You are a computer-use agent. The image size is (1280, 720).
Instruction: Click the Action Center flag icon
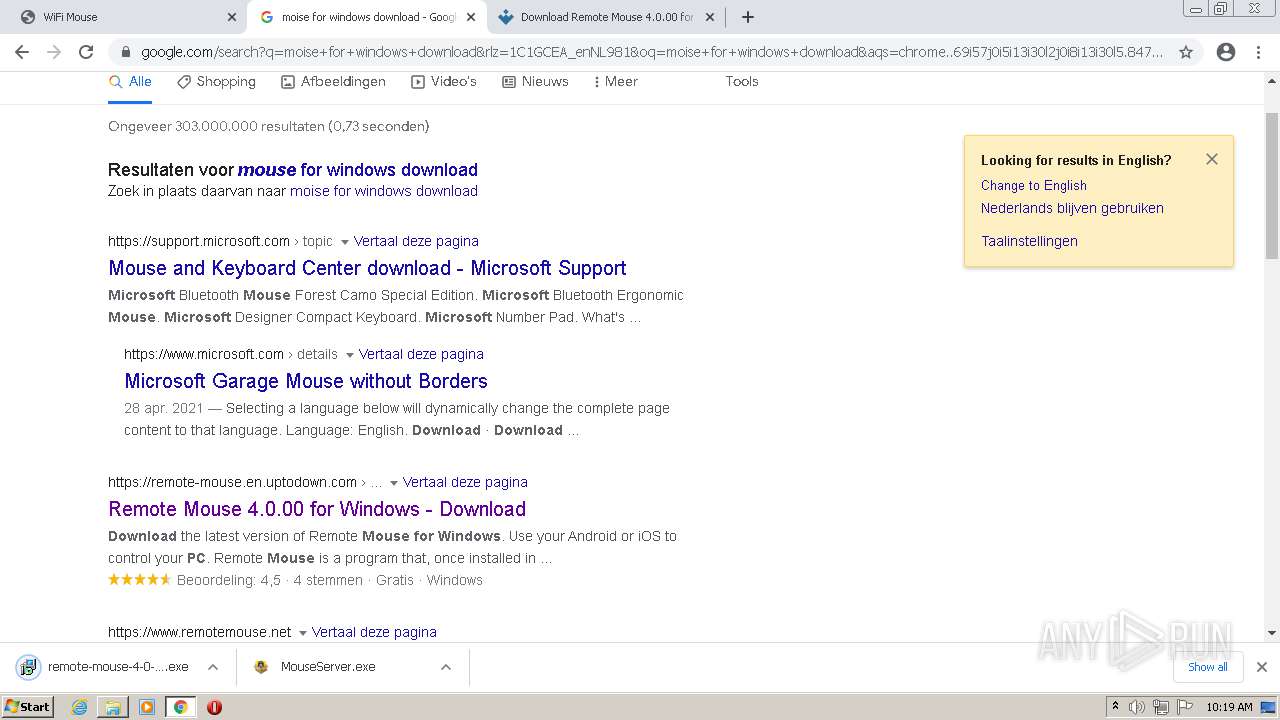1184,707
